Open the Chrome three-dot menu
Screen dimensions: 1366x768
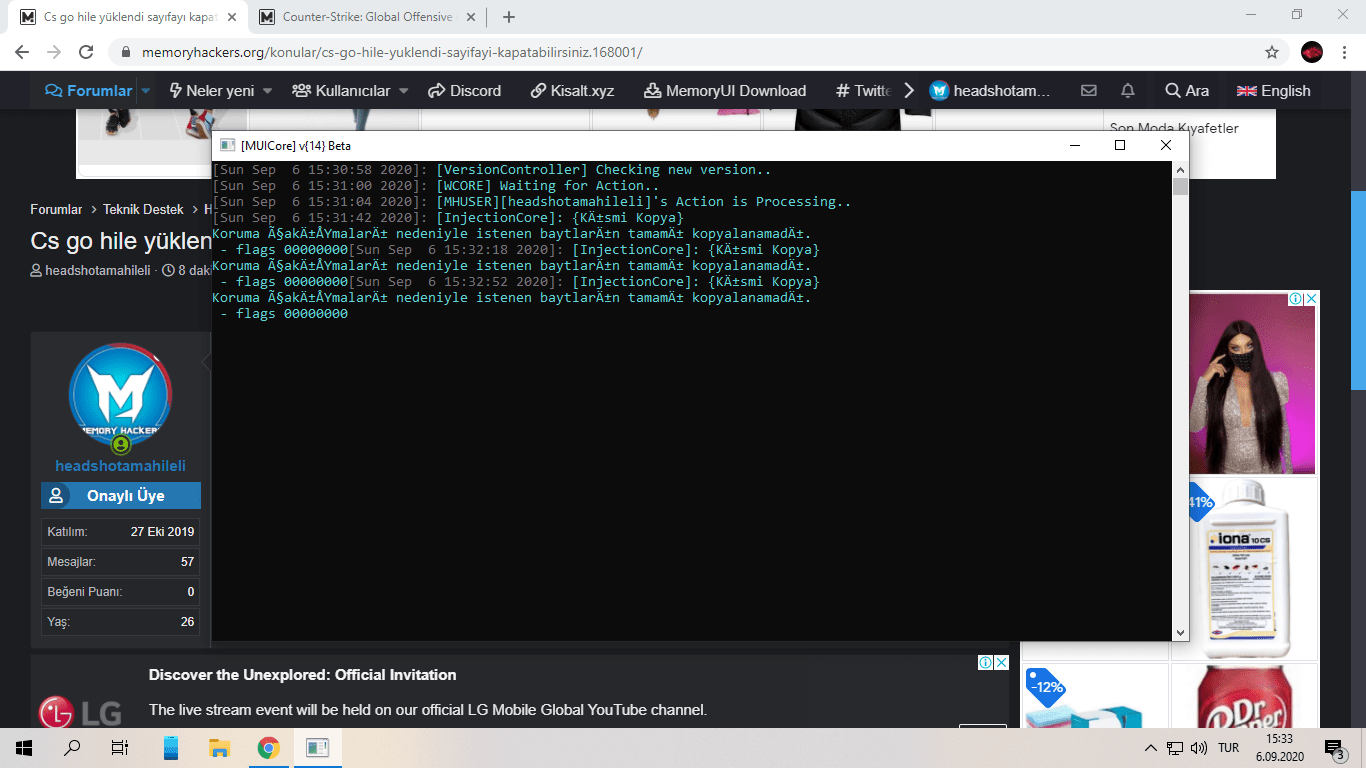coord(1343,52)
